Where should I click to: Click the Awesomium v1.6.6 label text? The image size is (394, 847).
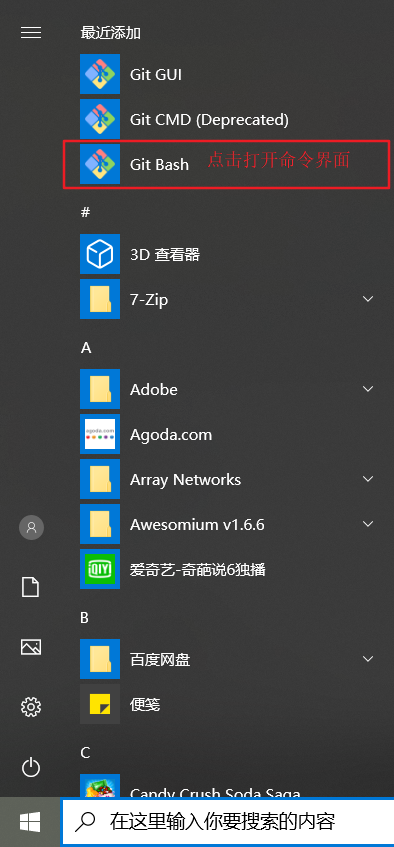point(197,525)
